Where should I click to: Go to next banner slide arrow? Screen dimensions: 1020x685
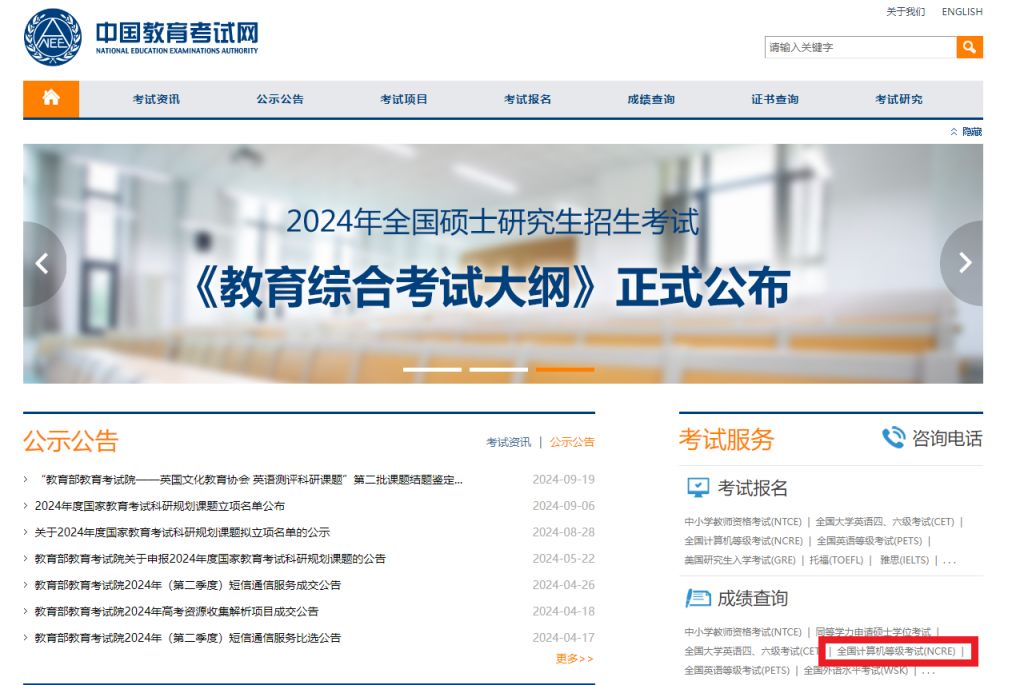pos(964,263)
